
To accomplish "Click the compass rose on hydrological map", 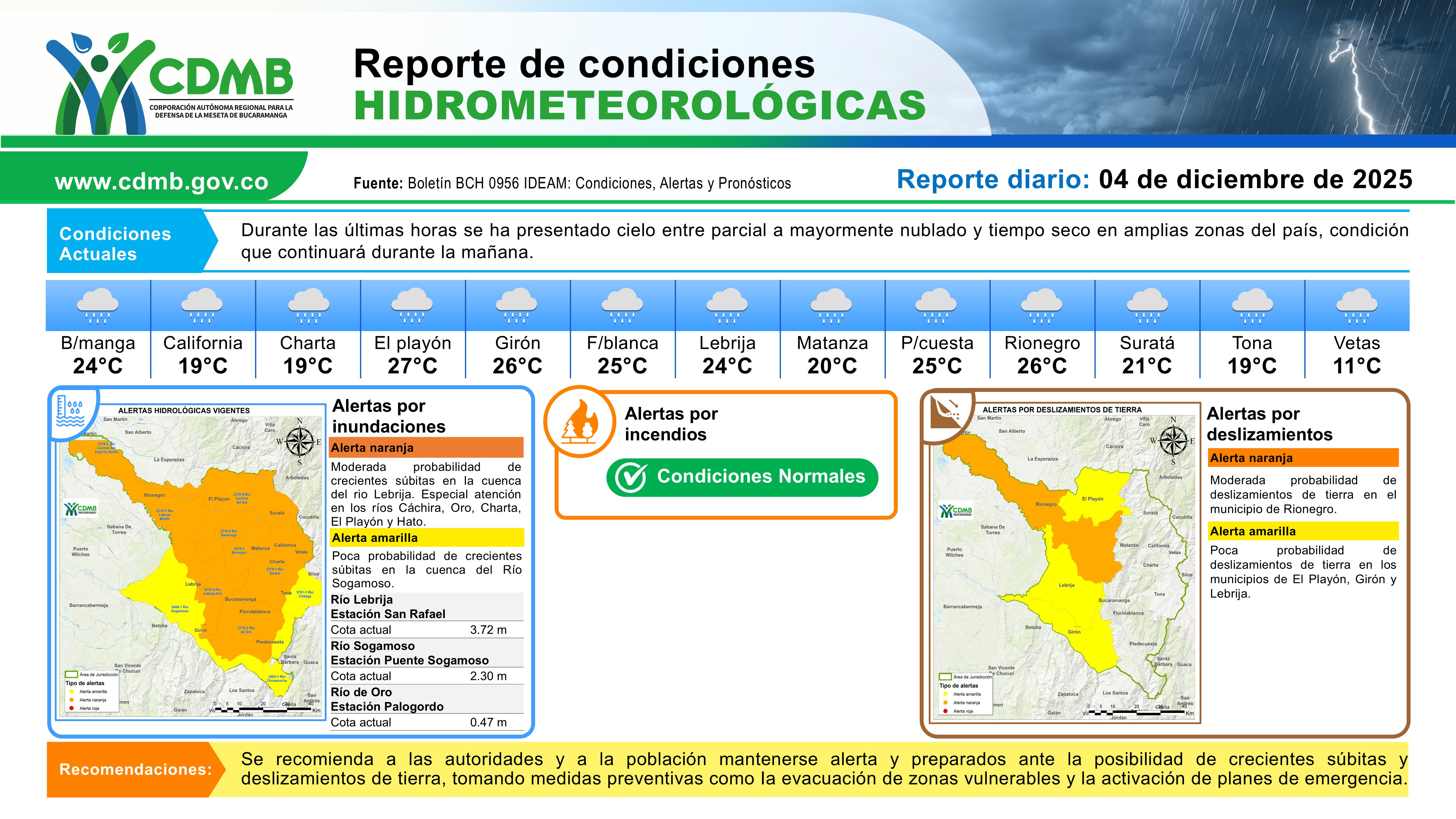I will click(x=299, y=442).
